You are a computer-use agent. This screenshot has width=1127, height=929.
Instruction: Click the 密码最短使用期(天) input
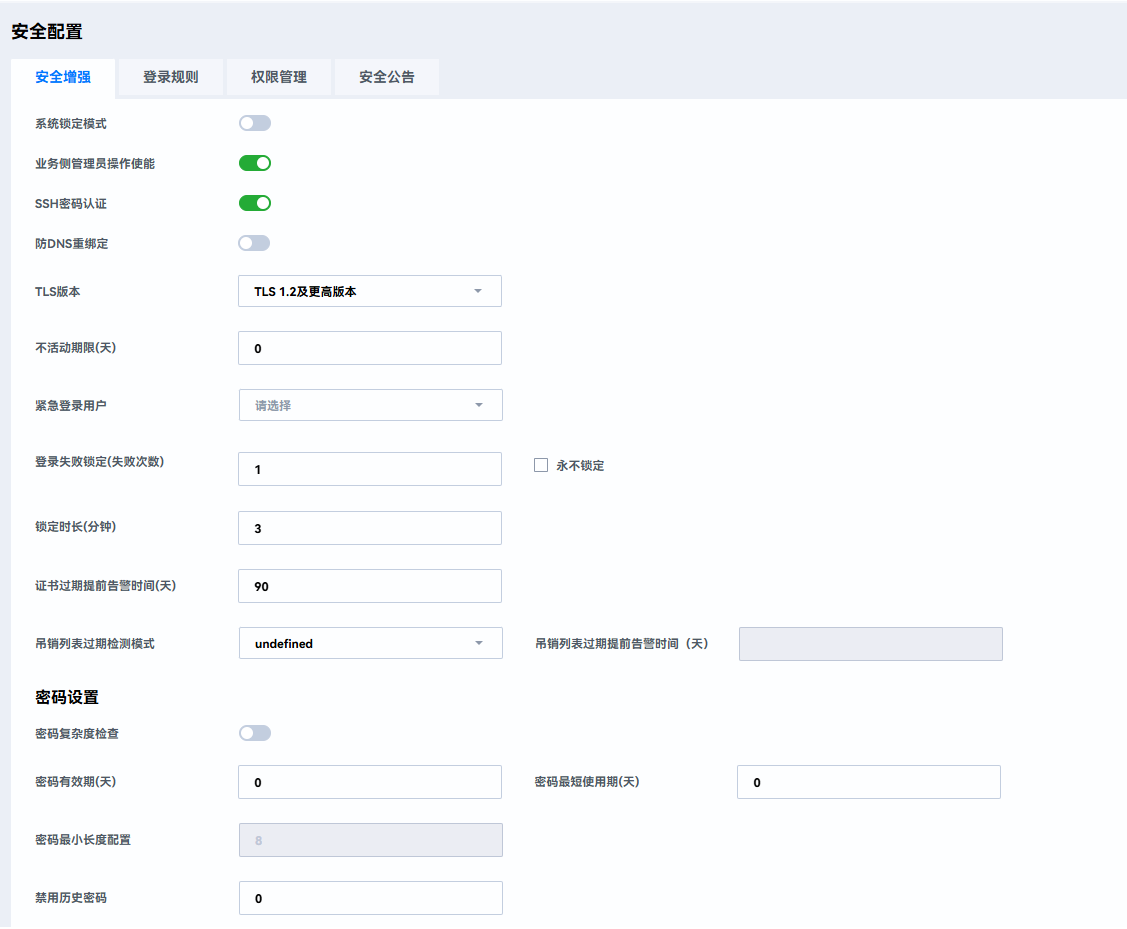pos(868,782)
